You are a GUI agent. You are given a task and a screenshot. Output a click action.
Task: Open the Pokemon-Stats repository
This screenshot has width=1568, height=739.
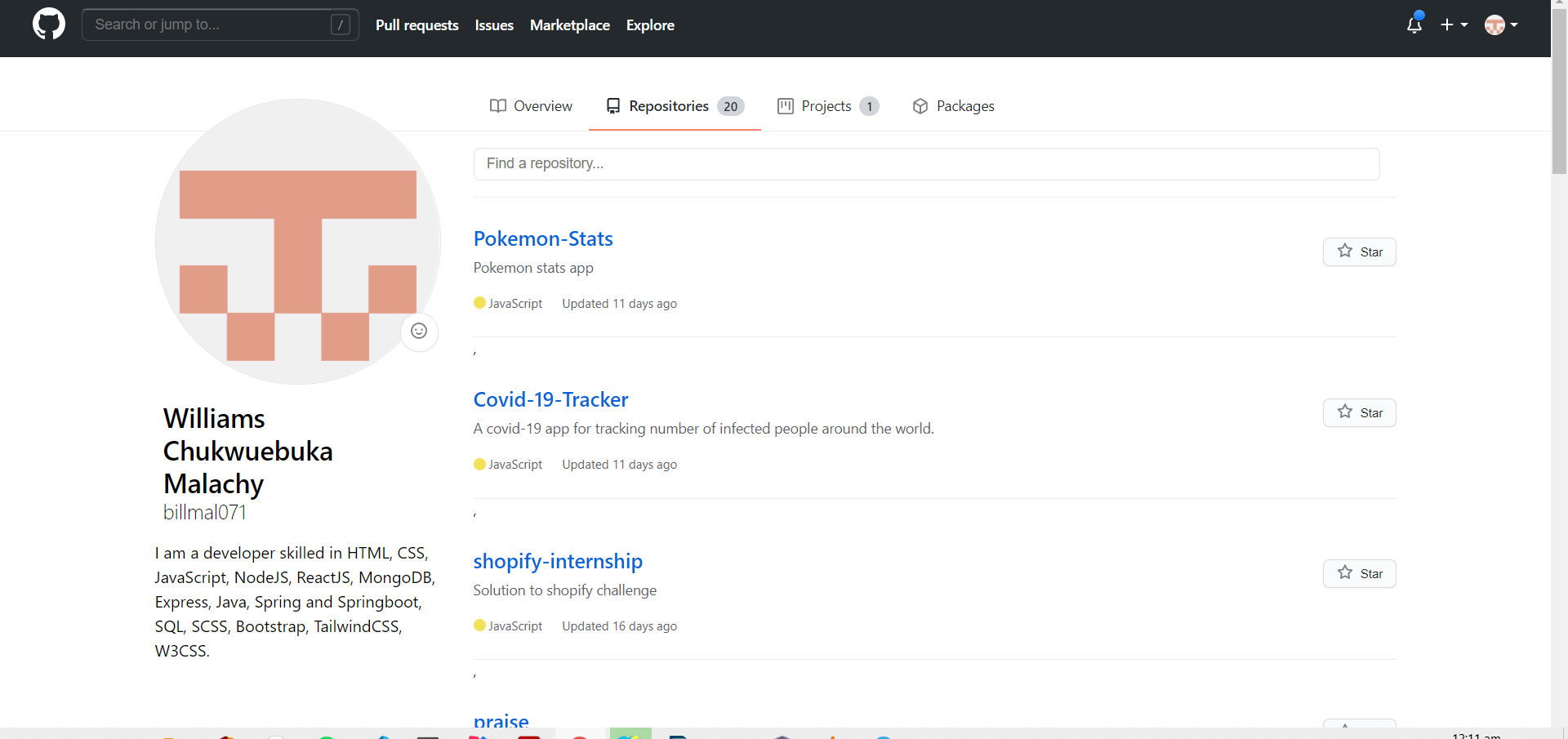543,238
